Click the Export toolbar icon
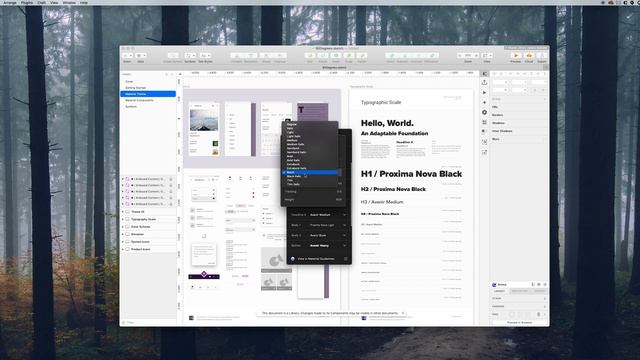Viewport: 640px width, 360px height. coord(542,56)
